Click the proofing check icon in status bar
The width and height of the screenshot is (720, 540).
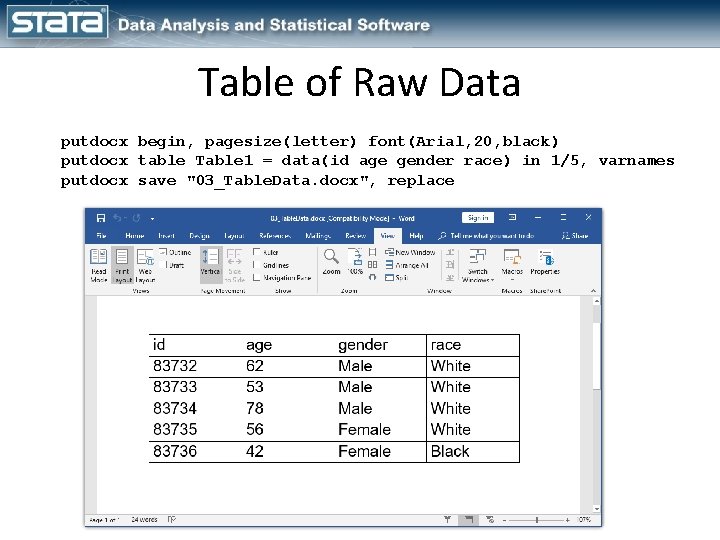[x=172, y=519]
